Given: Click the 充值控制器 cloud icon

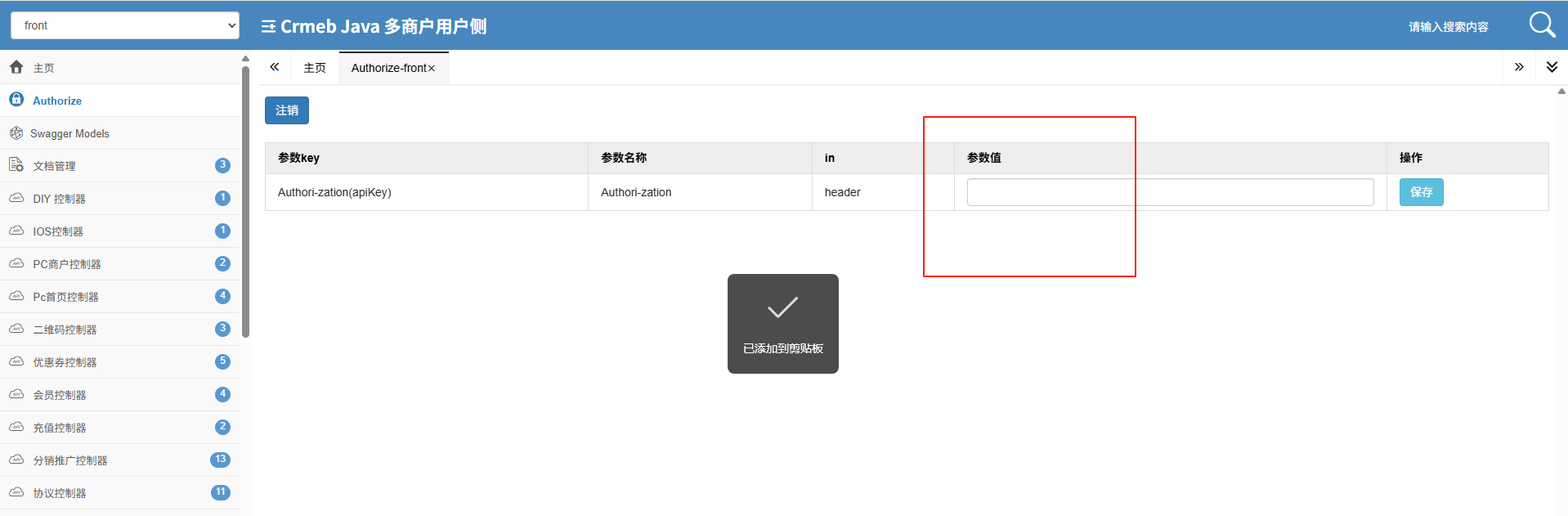Looking at the screenshot, I should point(16,427).
